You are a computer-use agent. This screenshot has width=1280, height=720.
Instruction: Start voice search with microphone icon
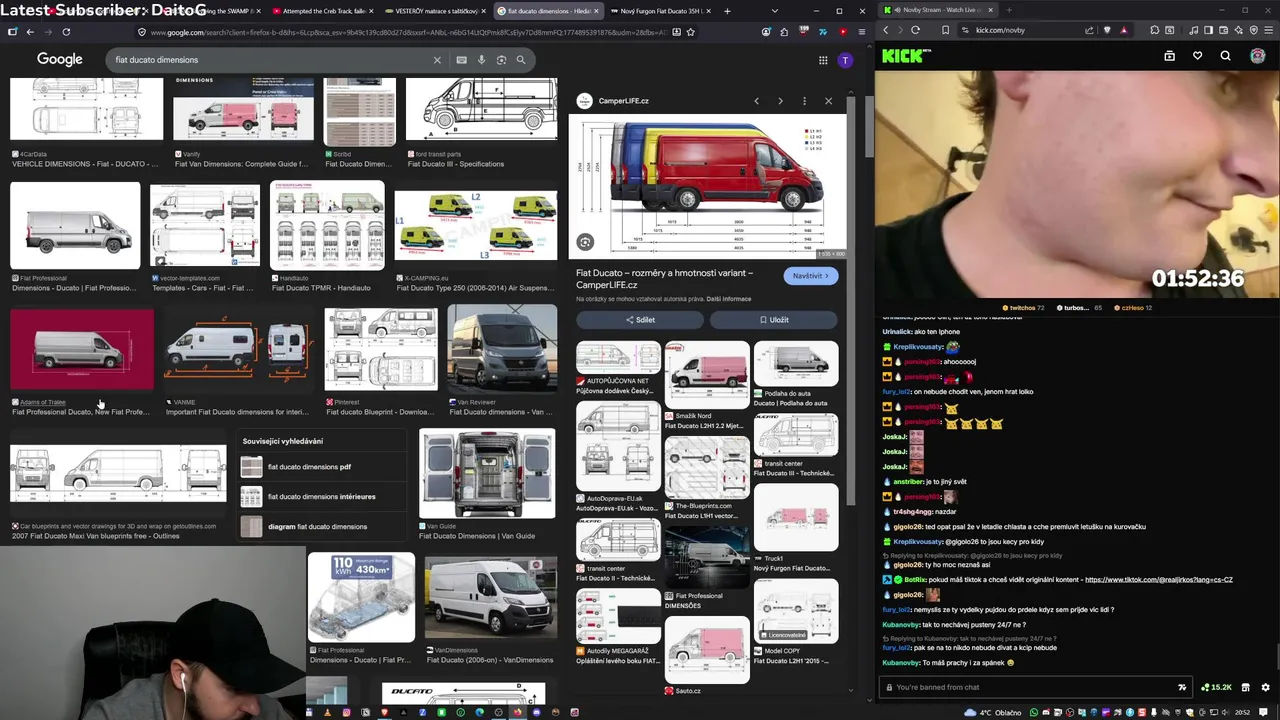pyautogui.click(x=481, y=60)
